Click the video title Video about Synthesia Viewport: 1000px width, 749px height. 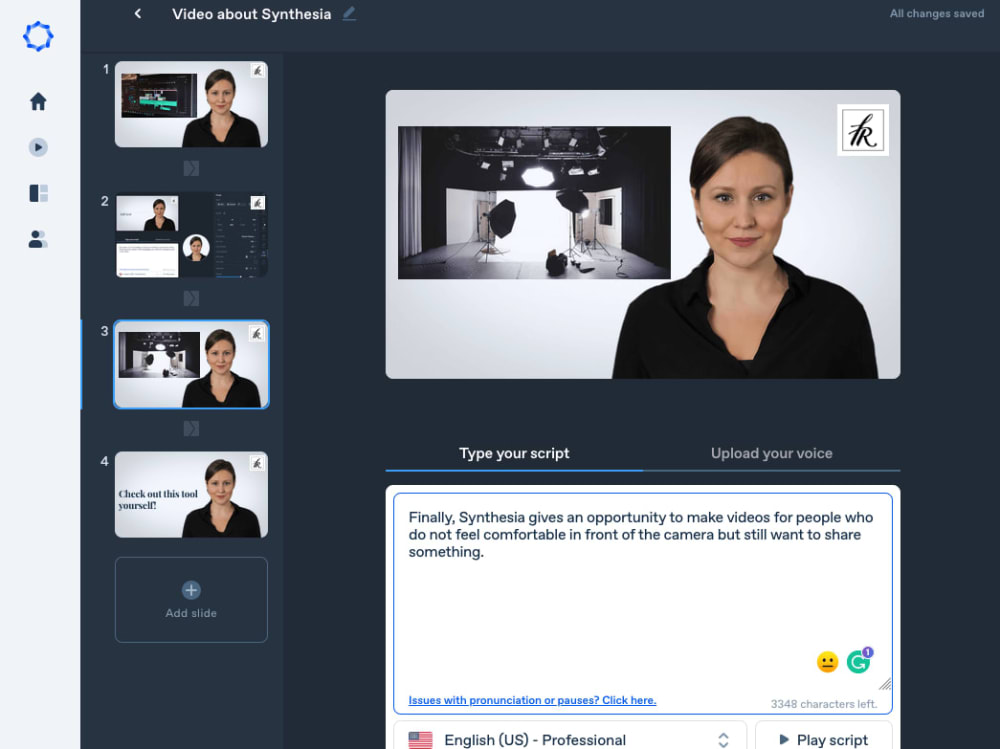[x=251, y=14]
